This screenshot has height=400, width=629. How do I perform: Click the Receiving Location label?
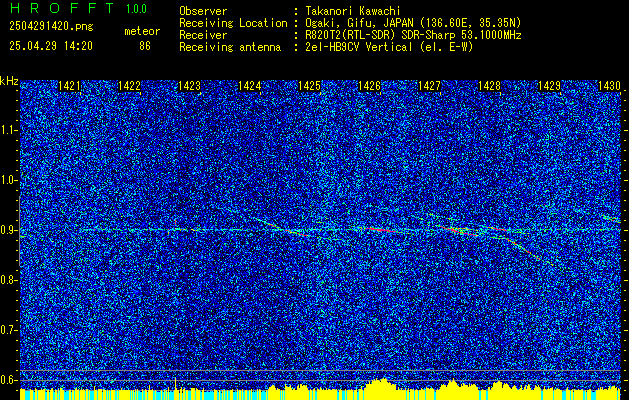click(x=233, y=23)
